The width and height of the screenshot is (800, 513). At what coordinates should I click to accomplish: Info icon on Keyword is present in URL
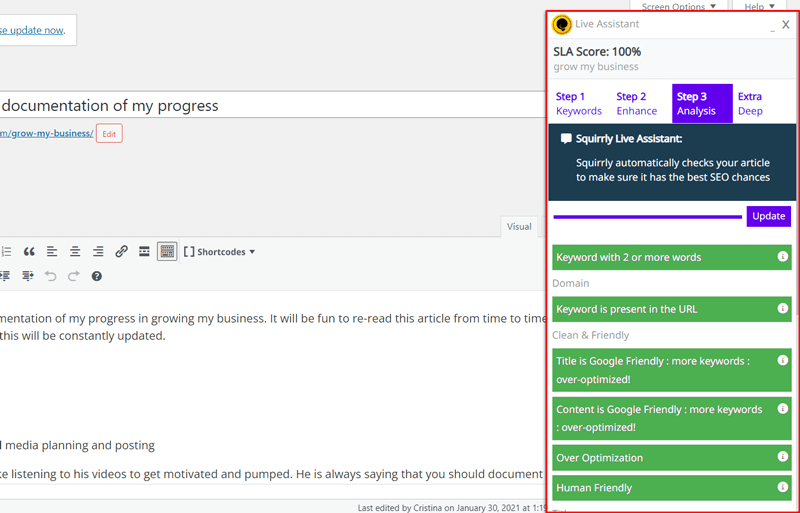[782, 308]
